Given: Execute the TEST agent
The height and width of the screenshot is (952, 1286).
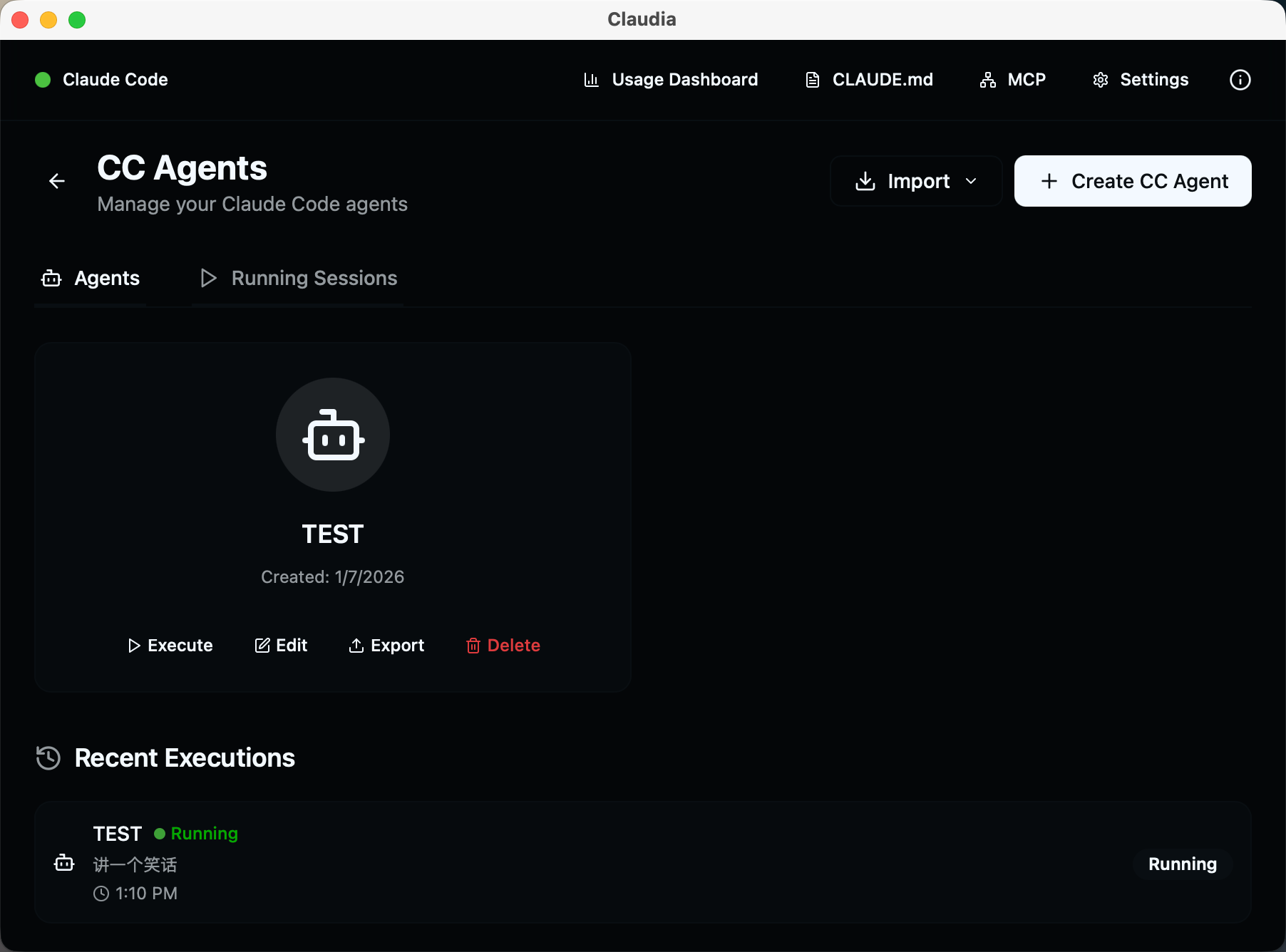Looking at the screenshot, I should point(170,646).
